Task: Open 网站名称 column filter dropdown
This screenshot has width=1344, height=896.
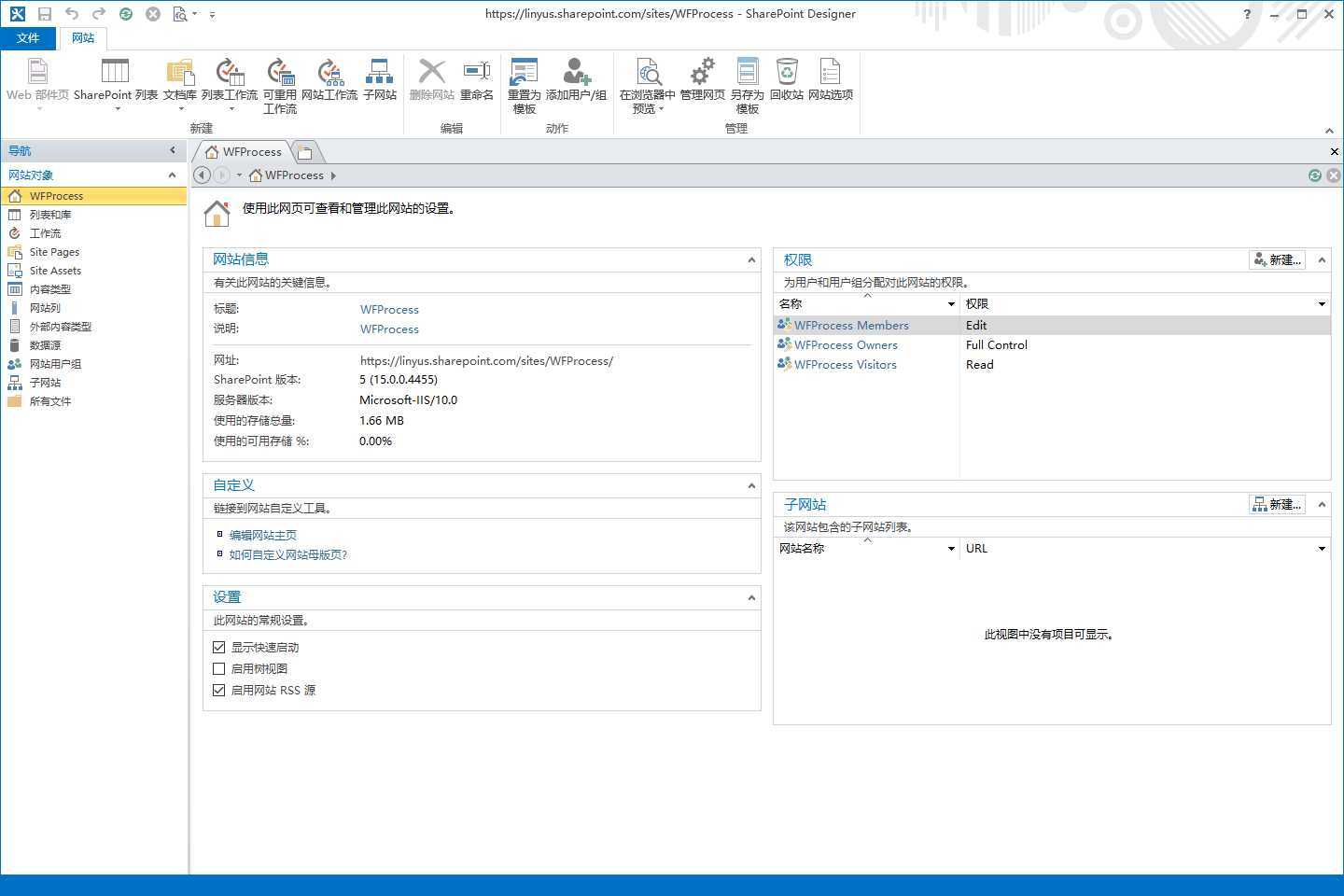Action: 951,549
